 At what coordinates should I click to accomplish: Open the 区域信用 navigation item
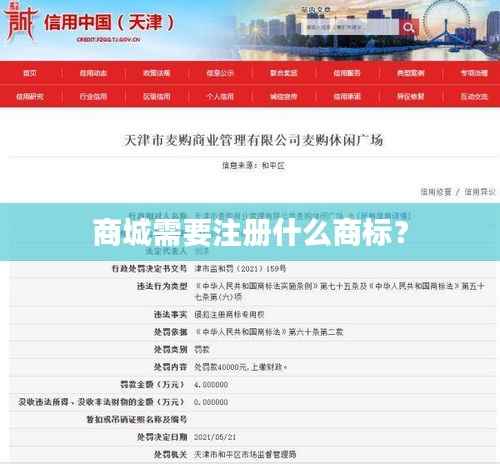point(157,97)
